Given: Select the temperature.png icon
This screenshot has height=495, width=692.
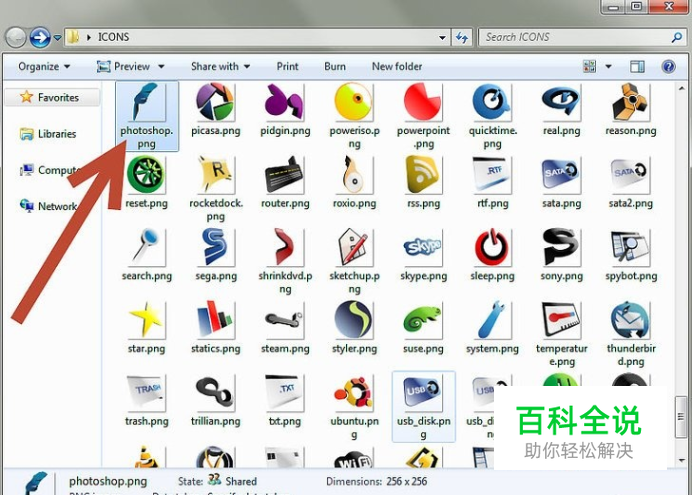Looking at the screenshot, I should 561,320.
